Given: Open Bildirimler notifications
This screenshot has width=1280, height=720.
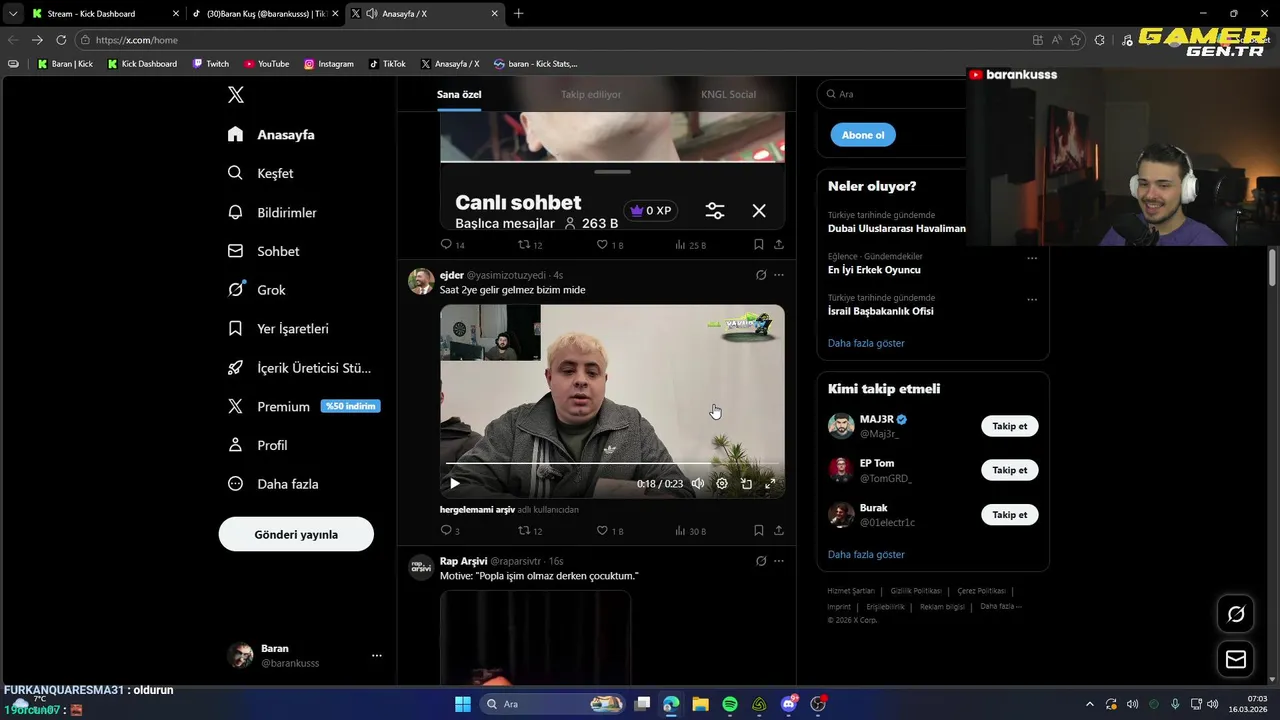Looking at the screenshot, I should [272, 212].
